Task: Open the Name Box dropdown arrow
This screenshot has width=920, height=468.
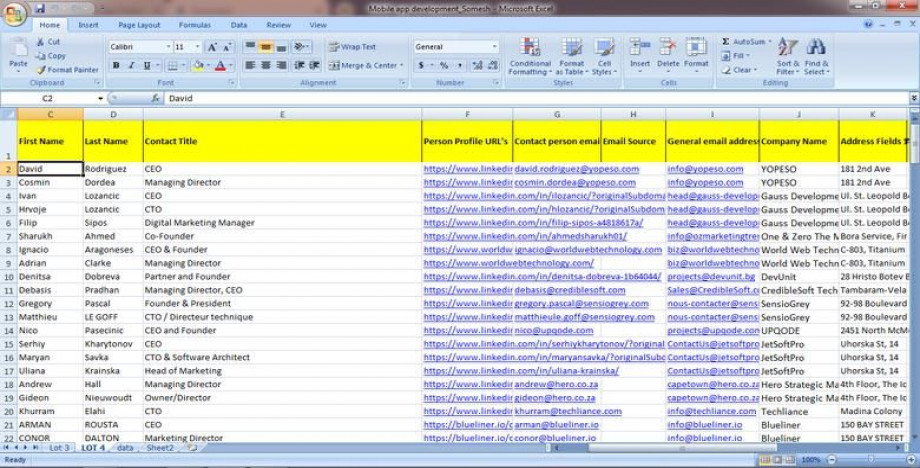Action: click(x=100, y=99)
